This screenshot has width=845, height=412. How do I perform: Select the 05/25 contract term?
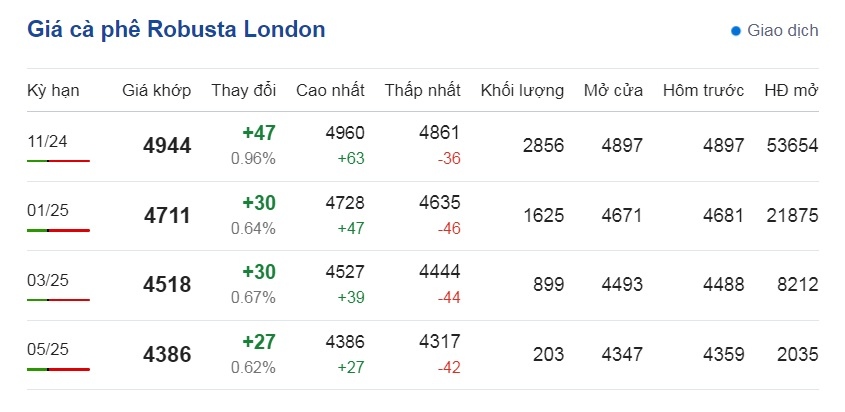pos(47,350)
